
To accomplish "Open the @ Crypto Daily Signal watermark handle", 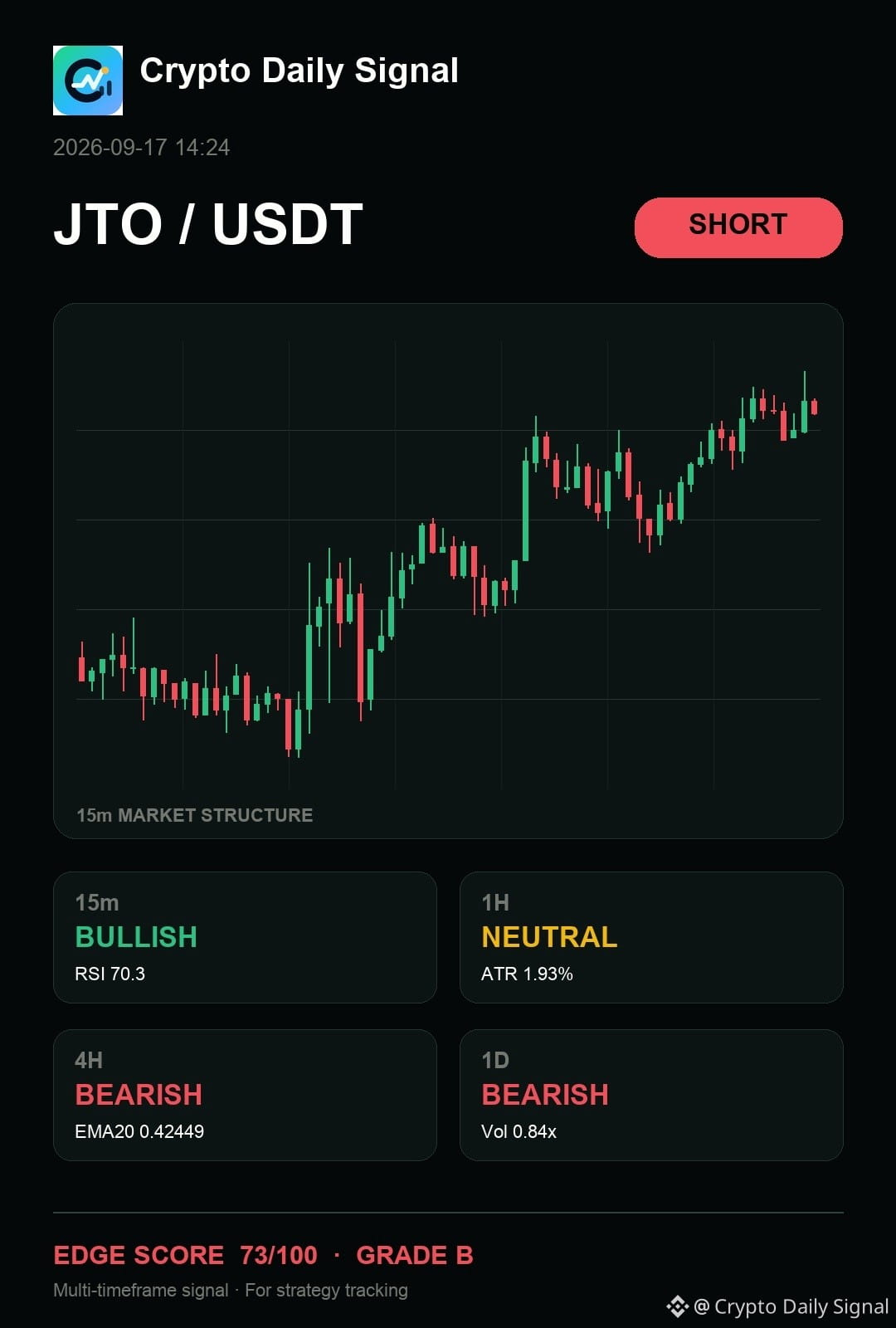I will click(x=791, y=1306).
